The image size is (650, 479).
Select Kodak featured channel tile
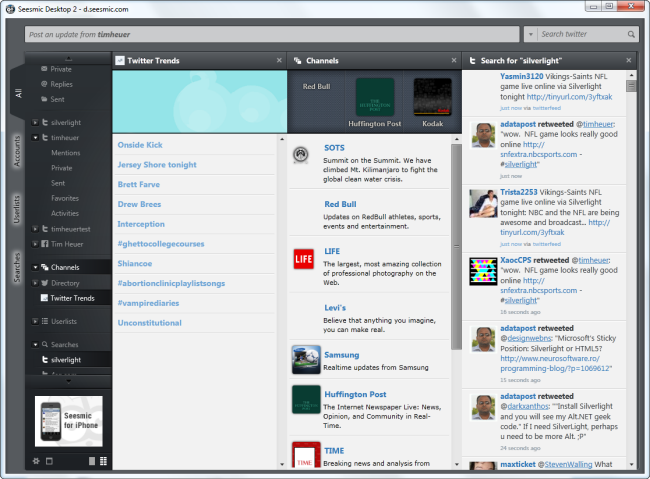(432, 102)
